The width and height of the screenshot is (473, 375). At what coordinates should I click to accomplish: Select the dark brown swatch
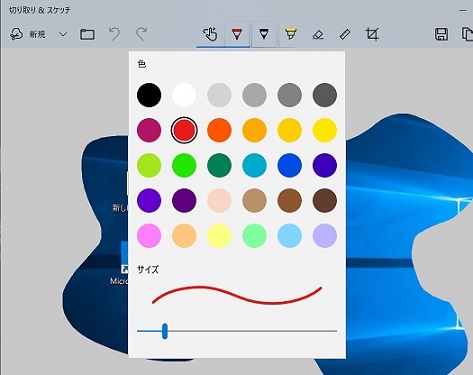coord(325,200)
